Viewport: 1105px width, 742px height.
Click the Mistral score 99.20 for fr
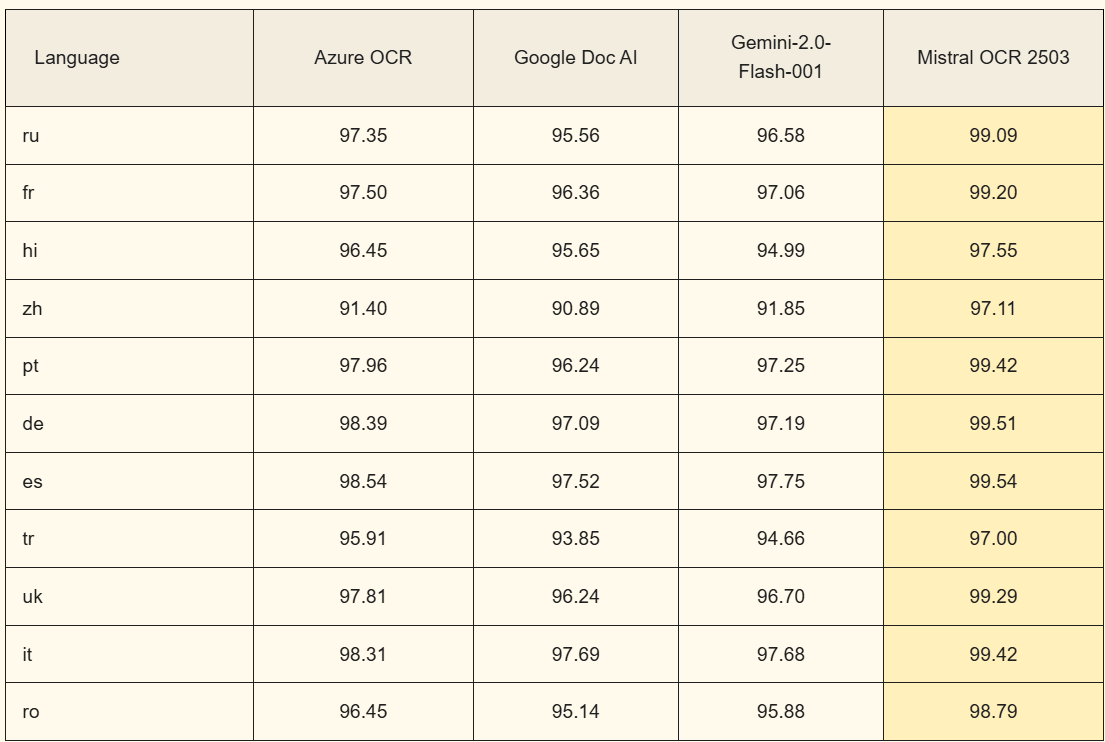pyautogui.click(x=993, y=193)
